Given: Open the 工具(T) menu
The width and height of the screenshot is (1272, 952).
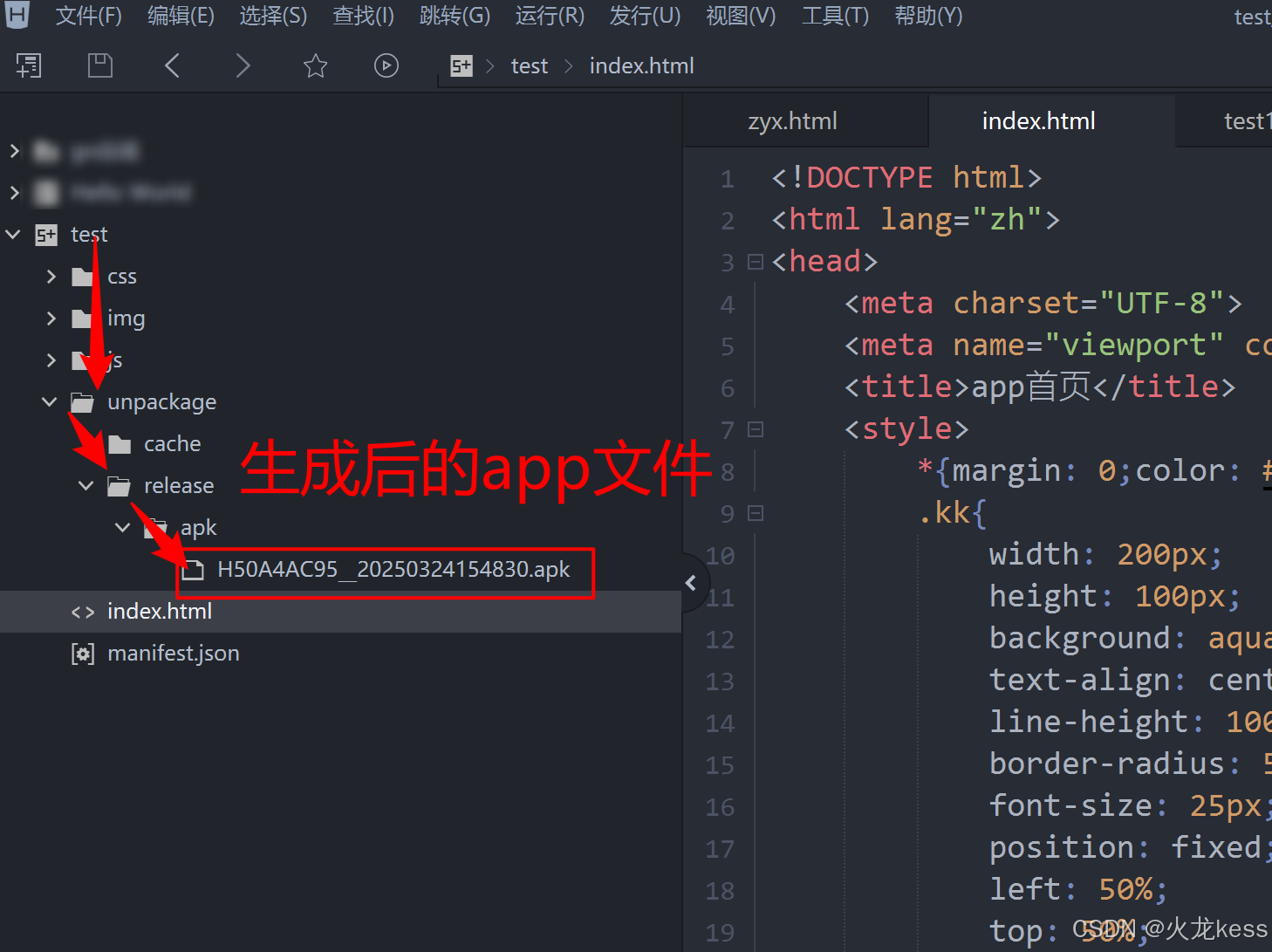Looking at the screenshot, I should tap(835, 16).
